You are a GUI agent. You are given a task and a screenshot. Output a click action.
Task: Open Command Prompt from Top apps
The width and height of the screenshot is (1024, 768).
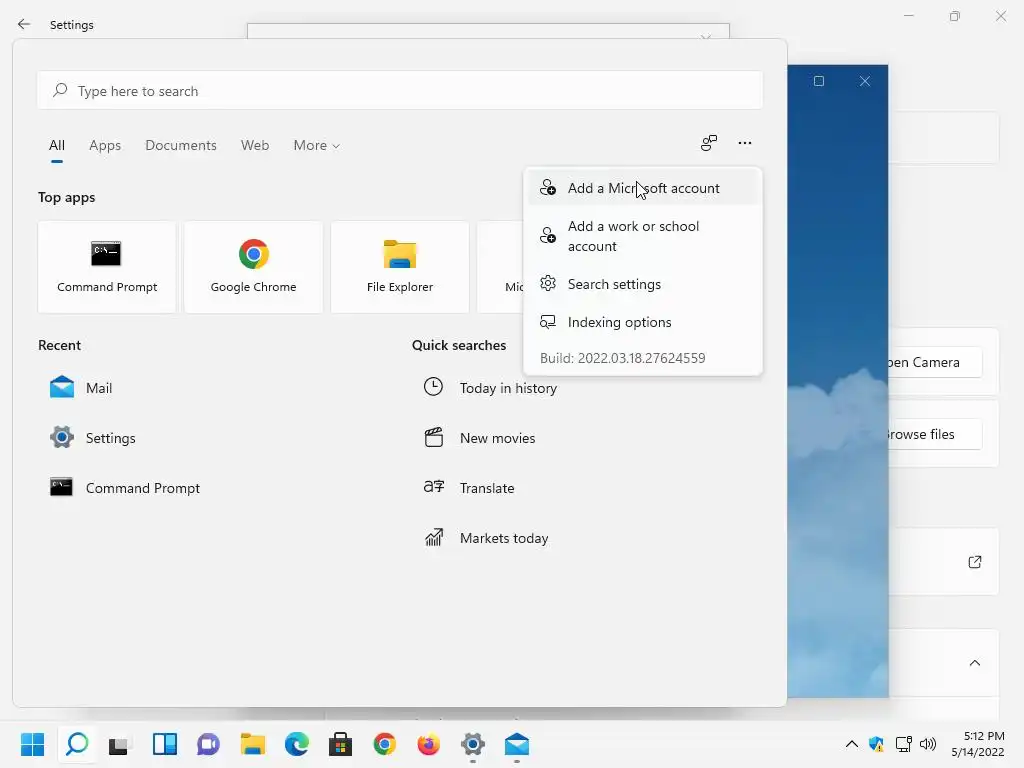(x=107, y=267)
